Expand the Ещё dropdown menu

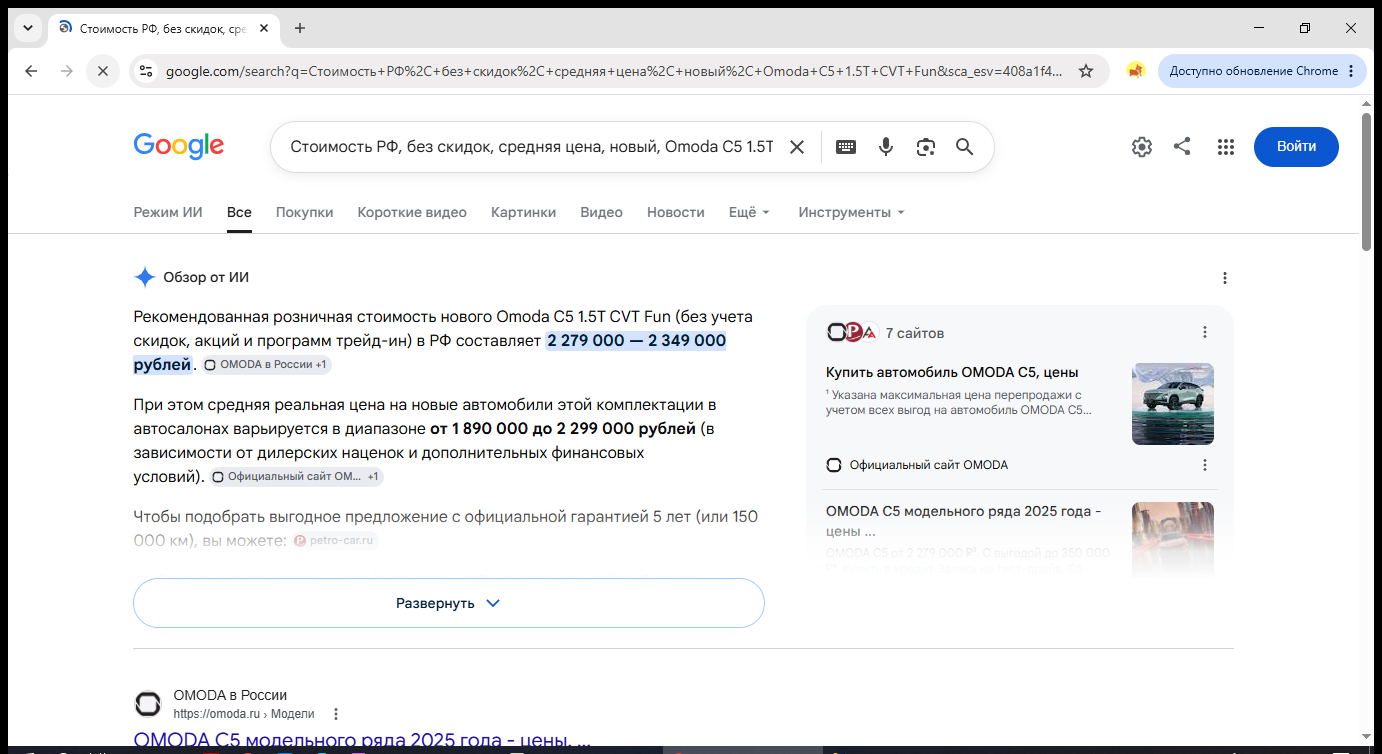click(750, 212)
